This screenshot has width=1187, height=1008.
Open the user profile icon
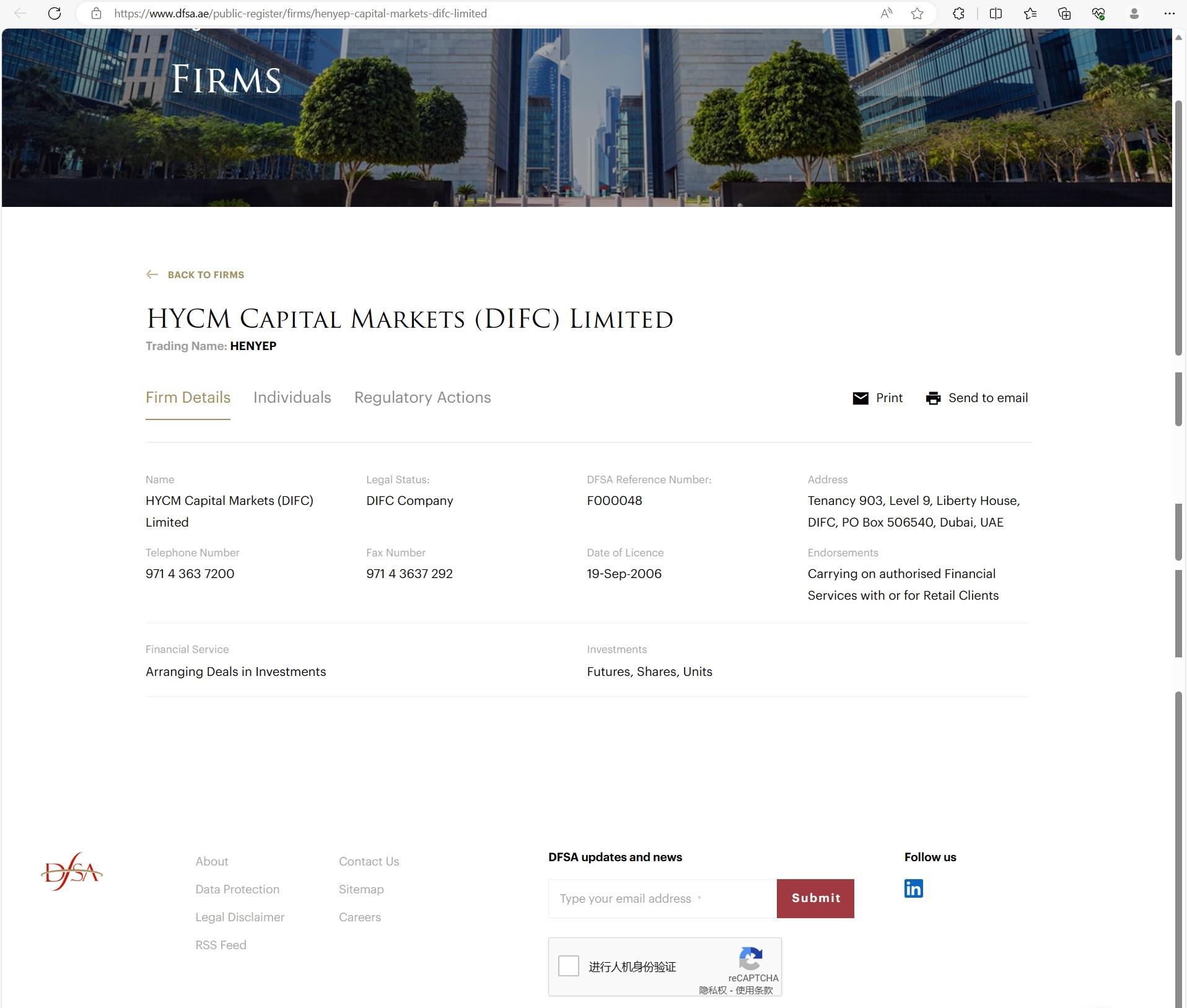coord(1134,13)
